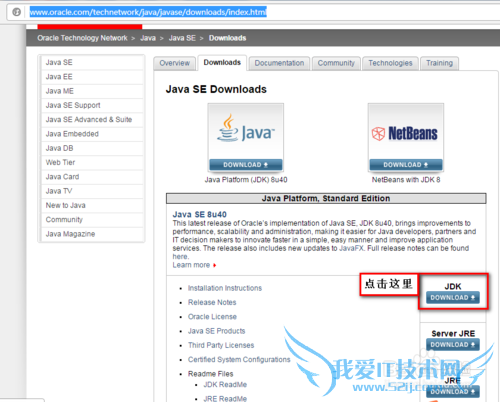Open Java SE Support sidebar item
Image resolution: width=500 pixels, height=402 pixels.
coord(92,105)
